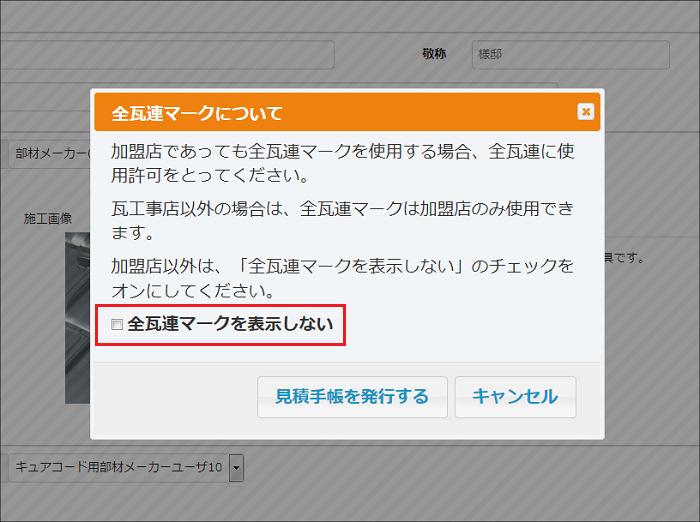
Task: Open the 部材メーカー dropdown behind the dialog
Action: coord(50,155)
